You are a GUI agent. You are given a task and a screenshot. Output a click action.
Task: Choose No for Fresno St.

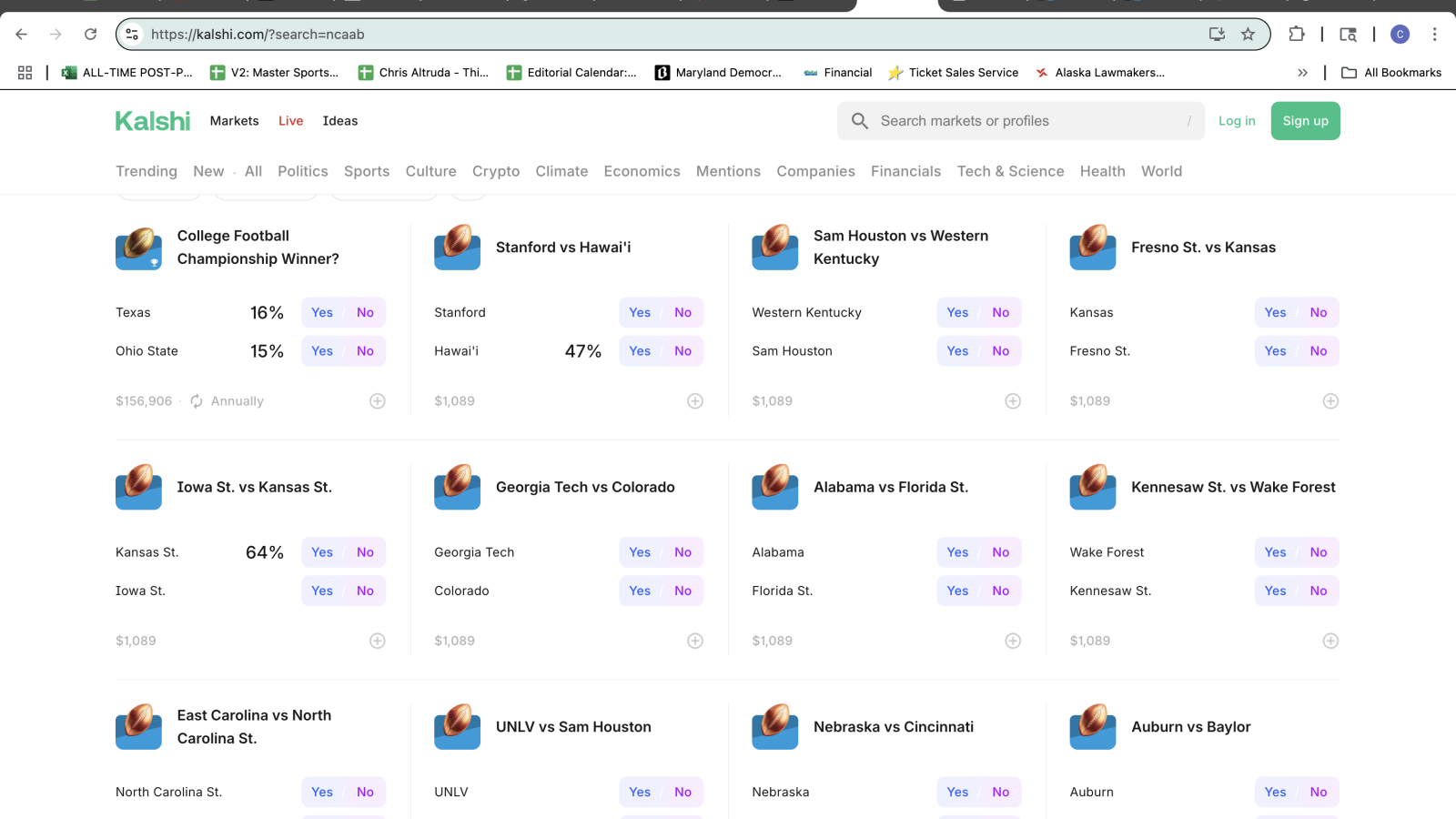1318,351
